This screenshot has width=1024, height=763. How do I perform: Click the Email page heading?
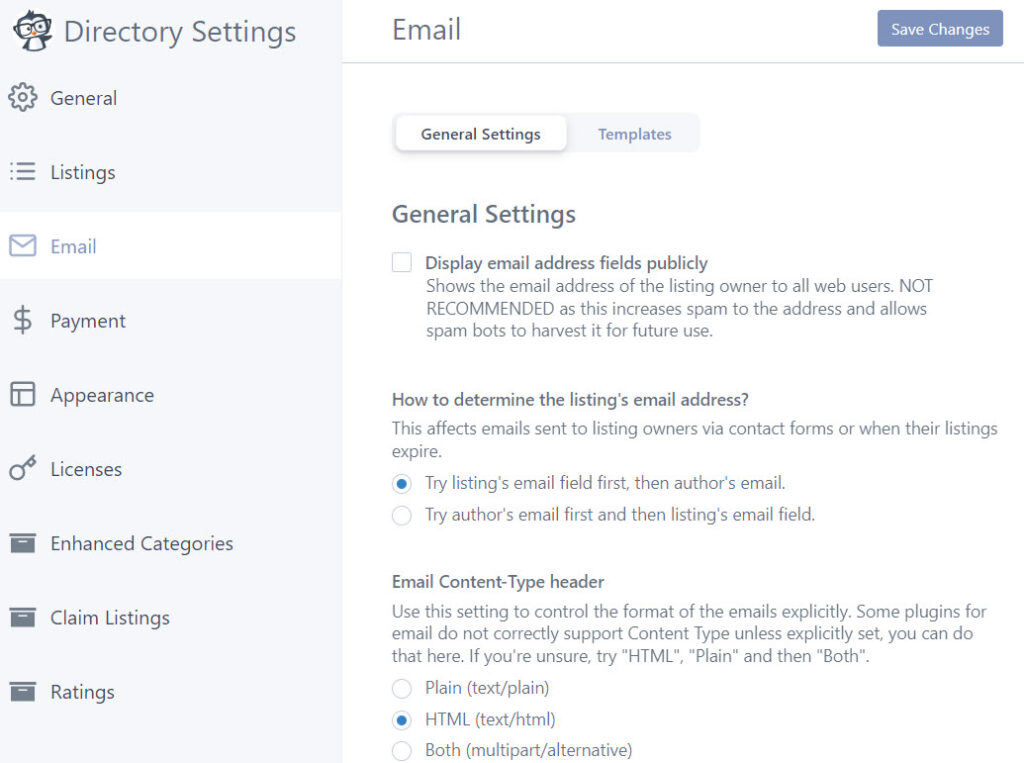[x=426, y=30]
